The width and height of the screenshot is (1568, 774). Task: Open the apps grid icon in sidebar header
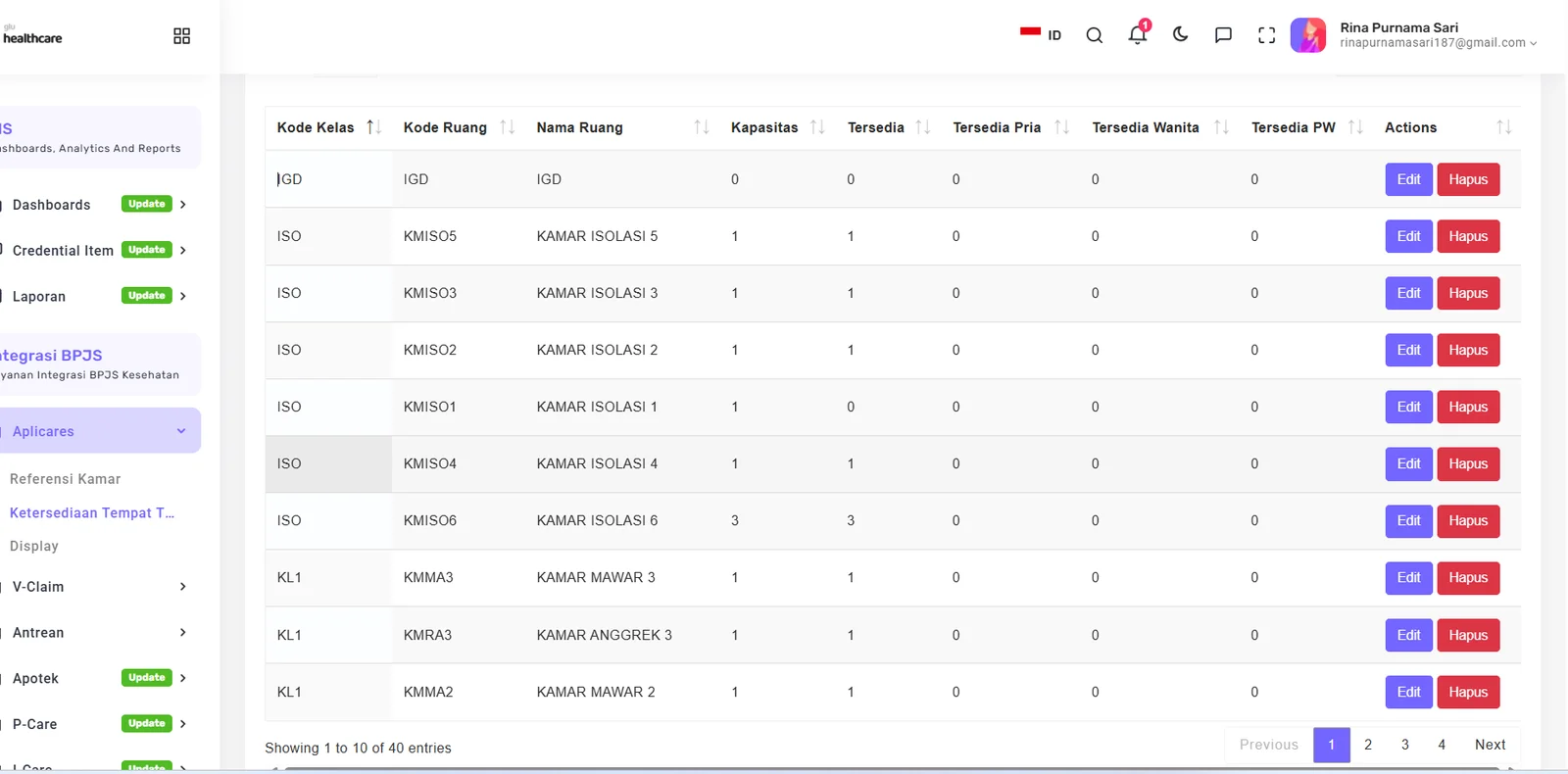181,36
